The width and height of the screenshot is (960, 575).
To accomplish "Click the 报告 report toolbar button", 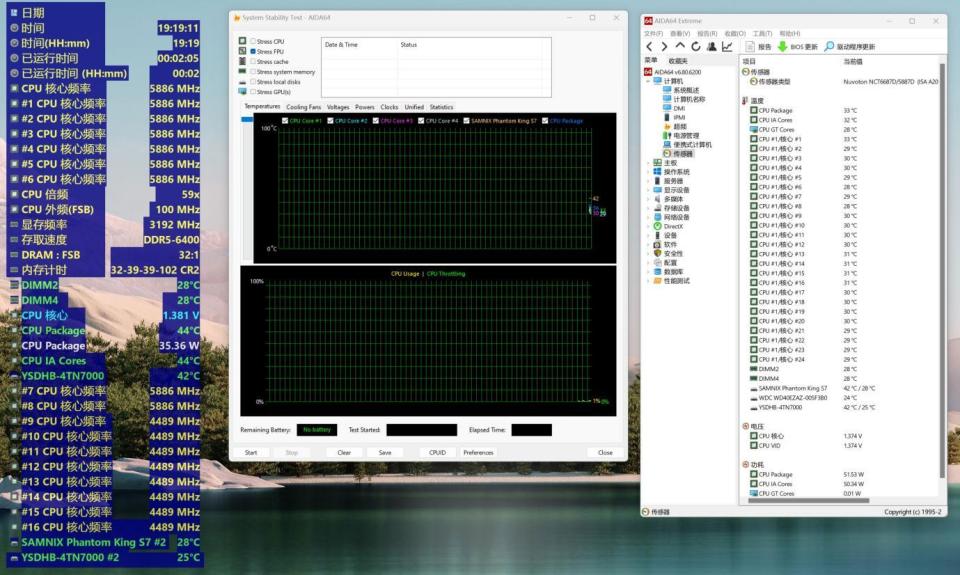I will pos(758,47).
